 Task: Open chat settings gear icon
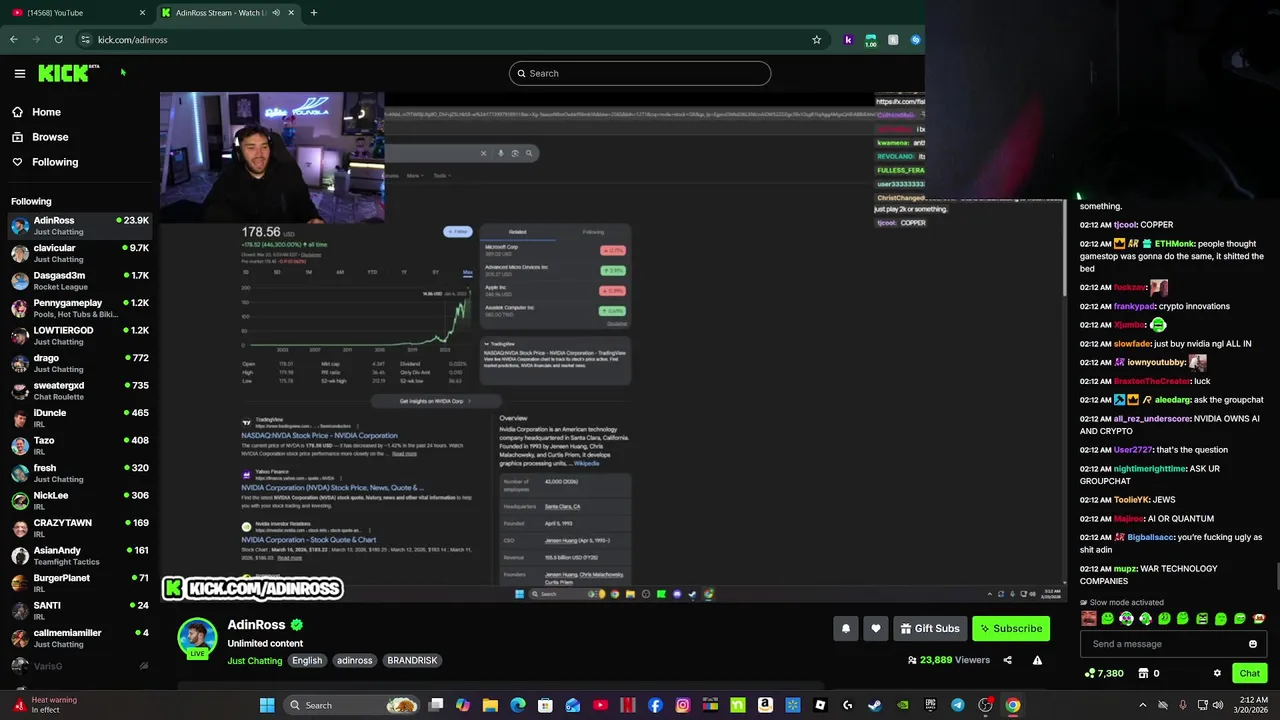point(1217,673)
